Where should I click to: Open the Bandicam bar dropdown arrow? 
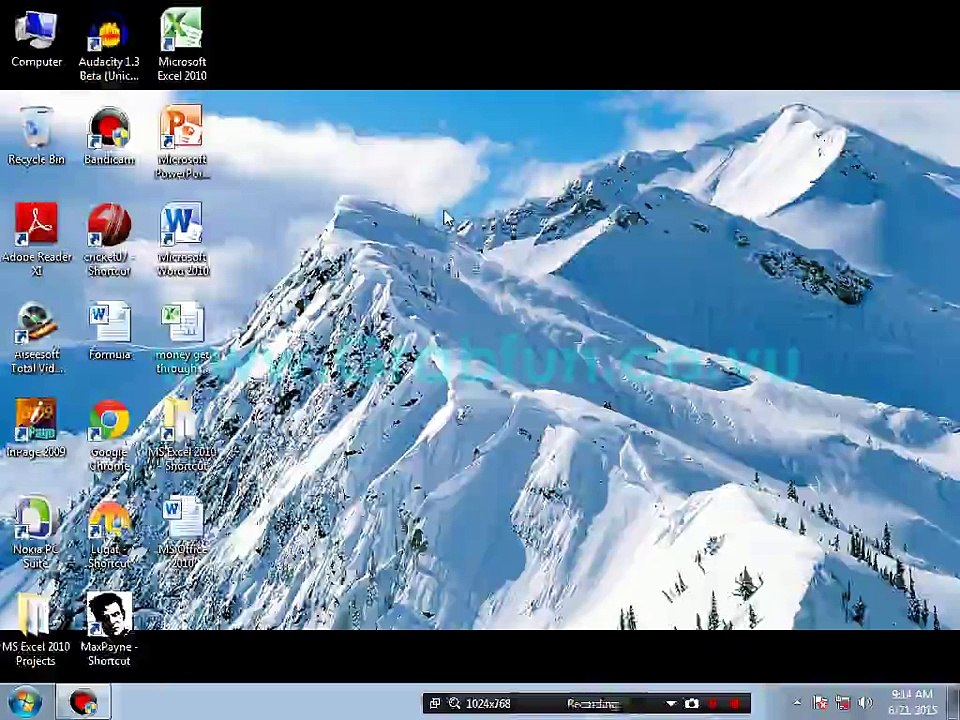tap(671, 704)
